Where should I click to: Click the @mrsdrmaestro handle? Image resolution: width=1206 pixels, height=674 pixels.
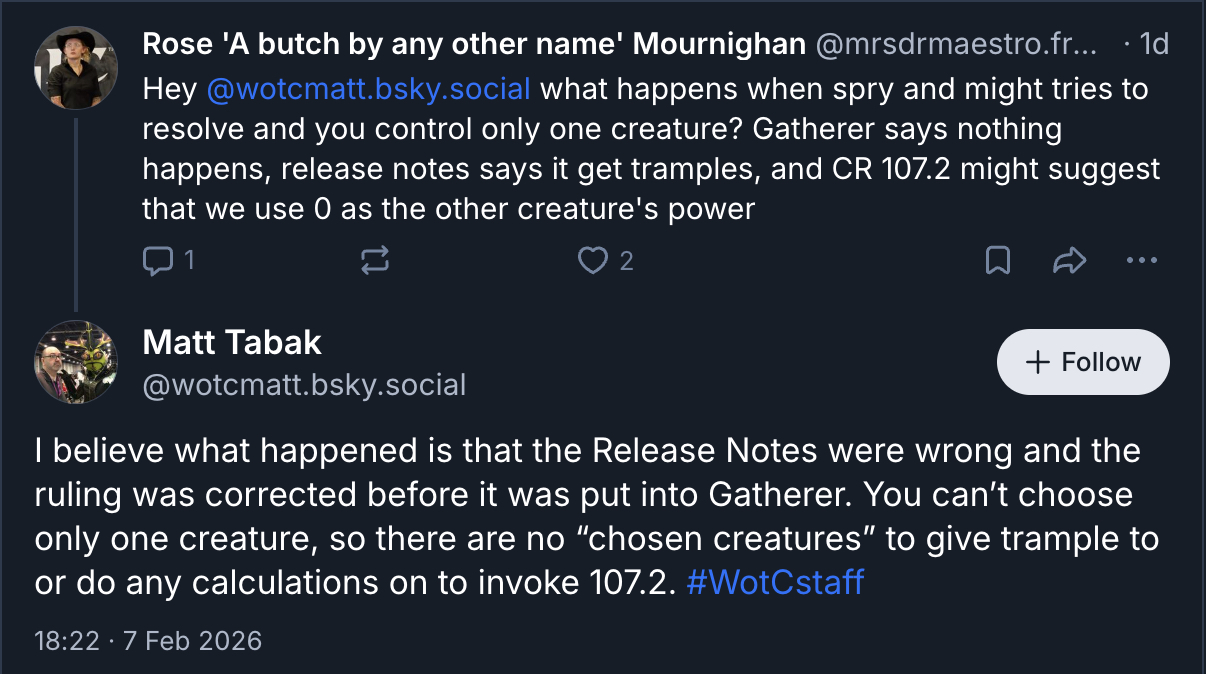click(956, 44)
